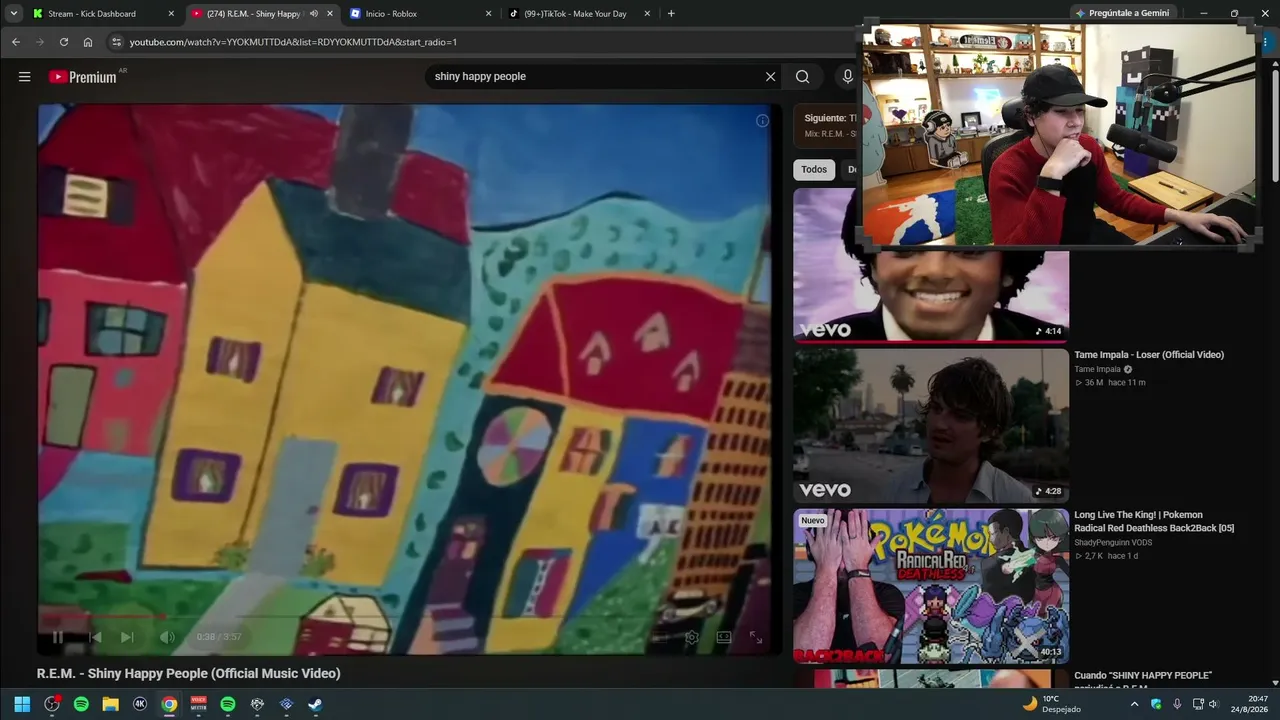Open Tame Impala Loser thumbnail
Screen dimensions: 1280x720
[931, 425]
